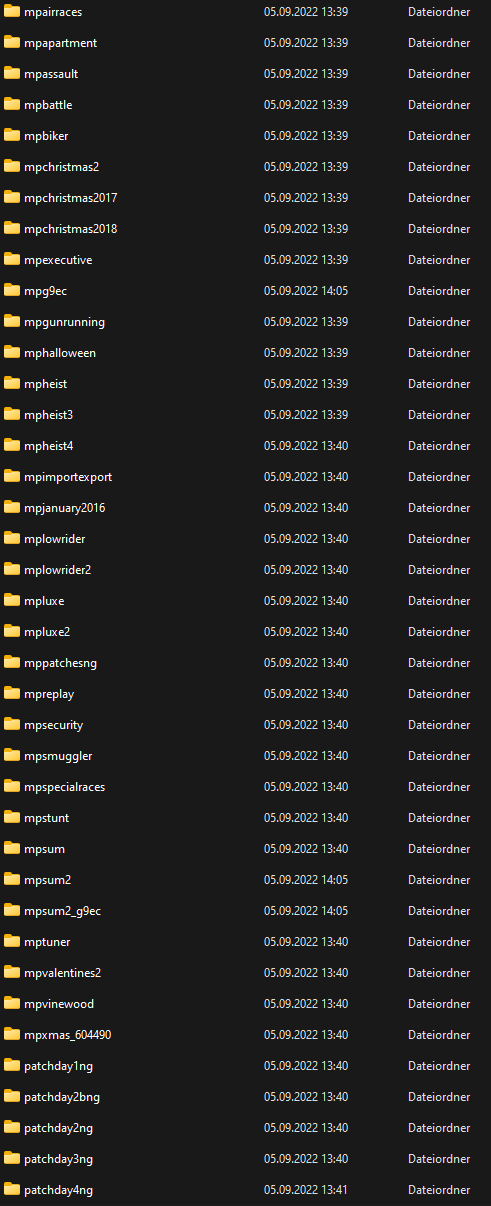Select the mpapartment folder name

pos(60,43)
